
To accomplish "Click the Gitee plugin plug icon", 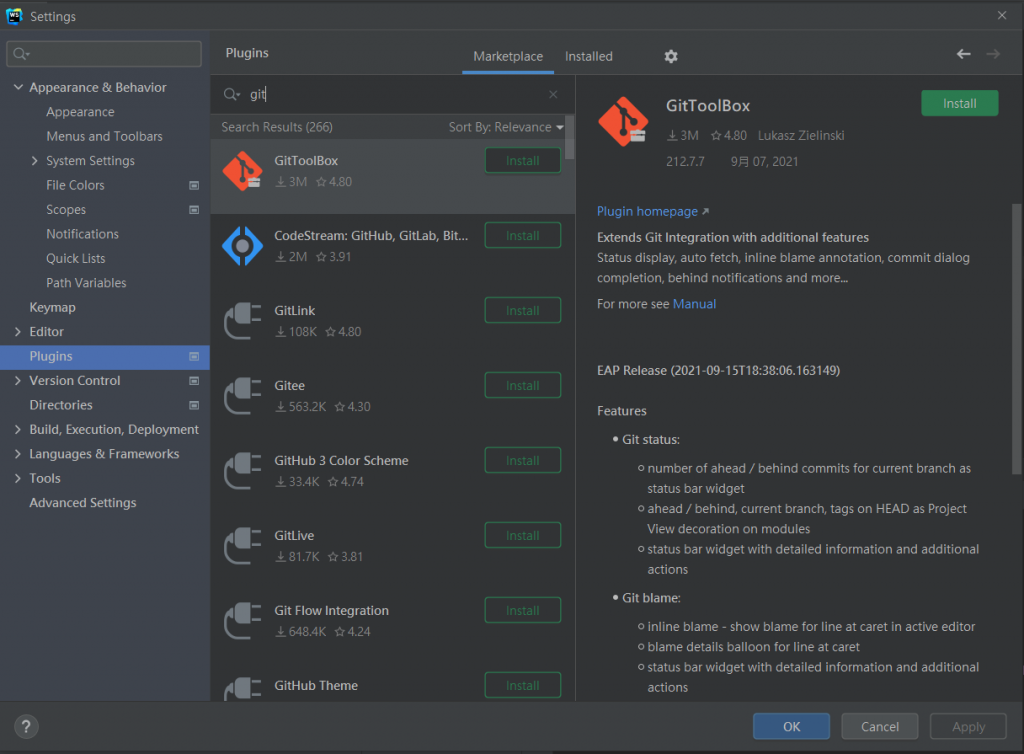I will [x=242, y=396].
